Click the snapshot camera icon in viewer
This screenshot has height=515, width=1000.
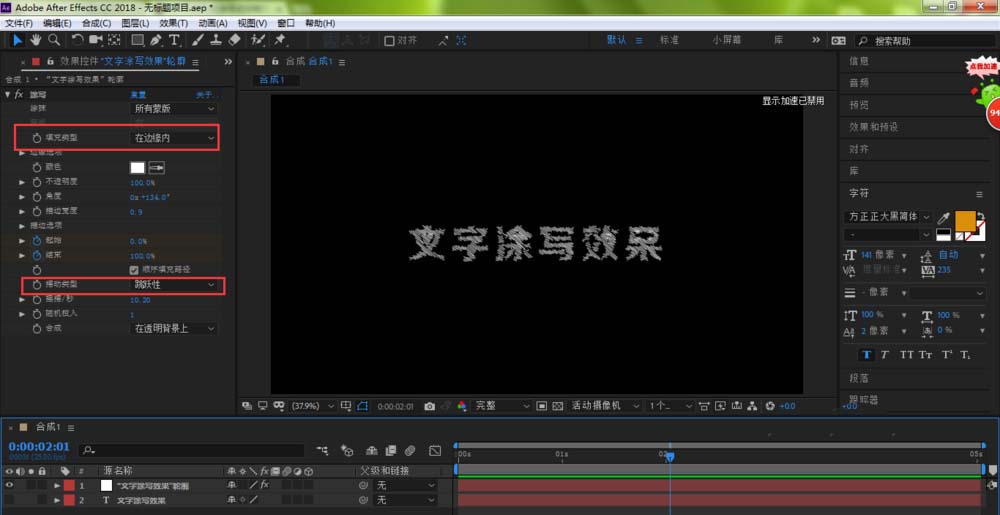(x=430, y=406)
